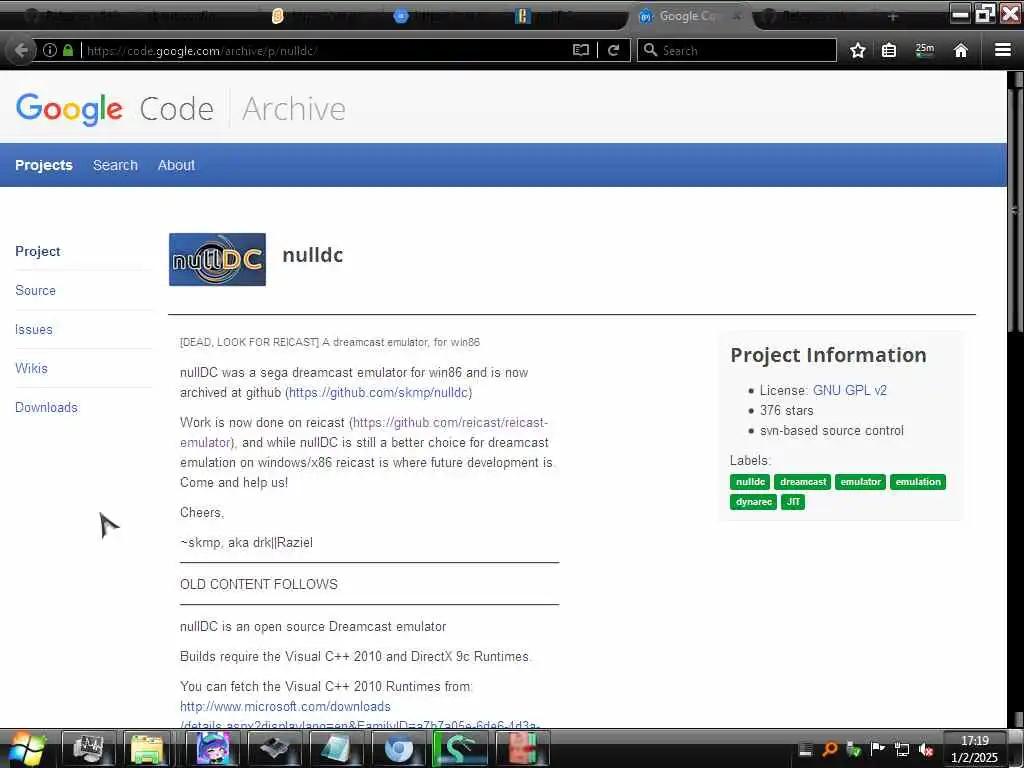Click the nulldc label tag
1024x768 pixels.
pyautogui.click(x=750, y=482)
